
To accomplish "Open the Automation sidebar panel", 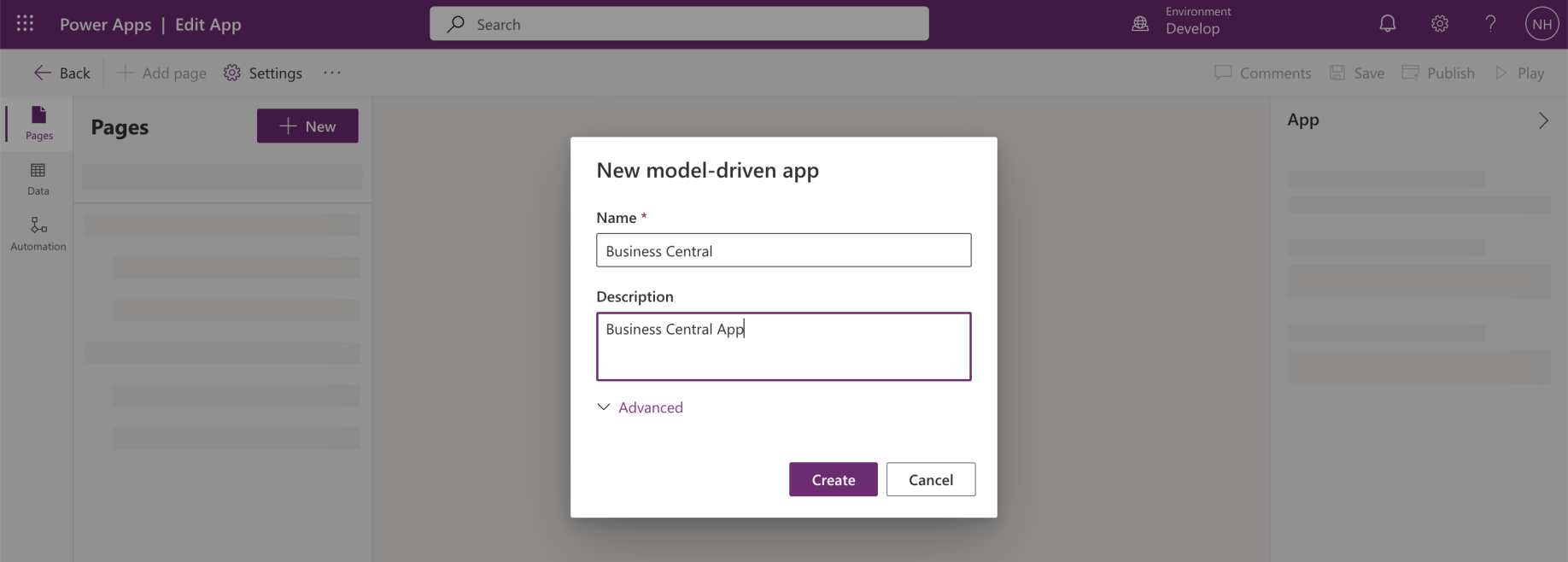I will (x=38, y=234).
